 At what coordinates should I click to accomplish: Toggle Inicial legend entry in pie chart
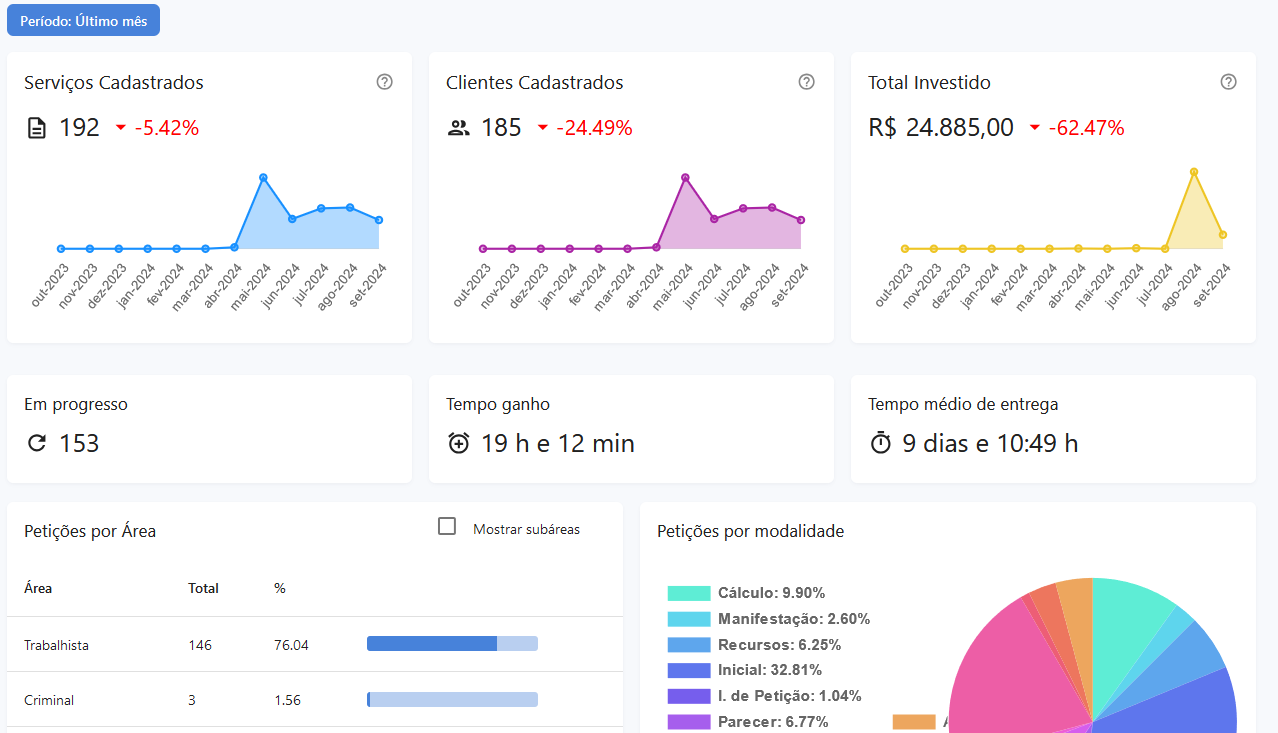740,670
